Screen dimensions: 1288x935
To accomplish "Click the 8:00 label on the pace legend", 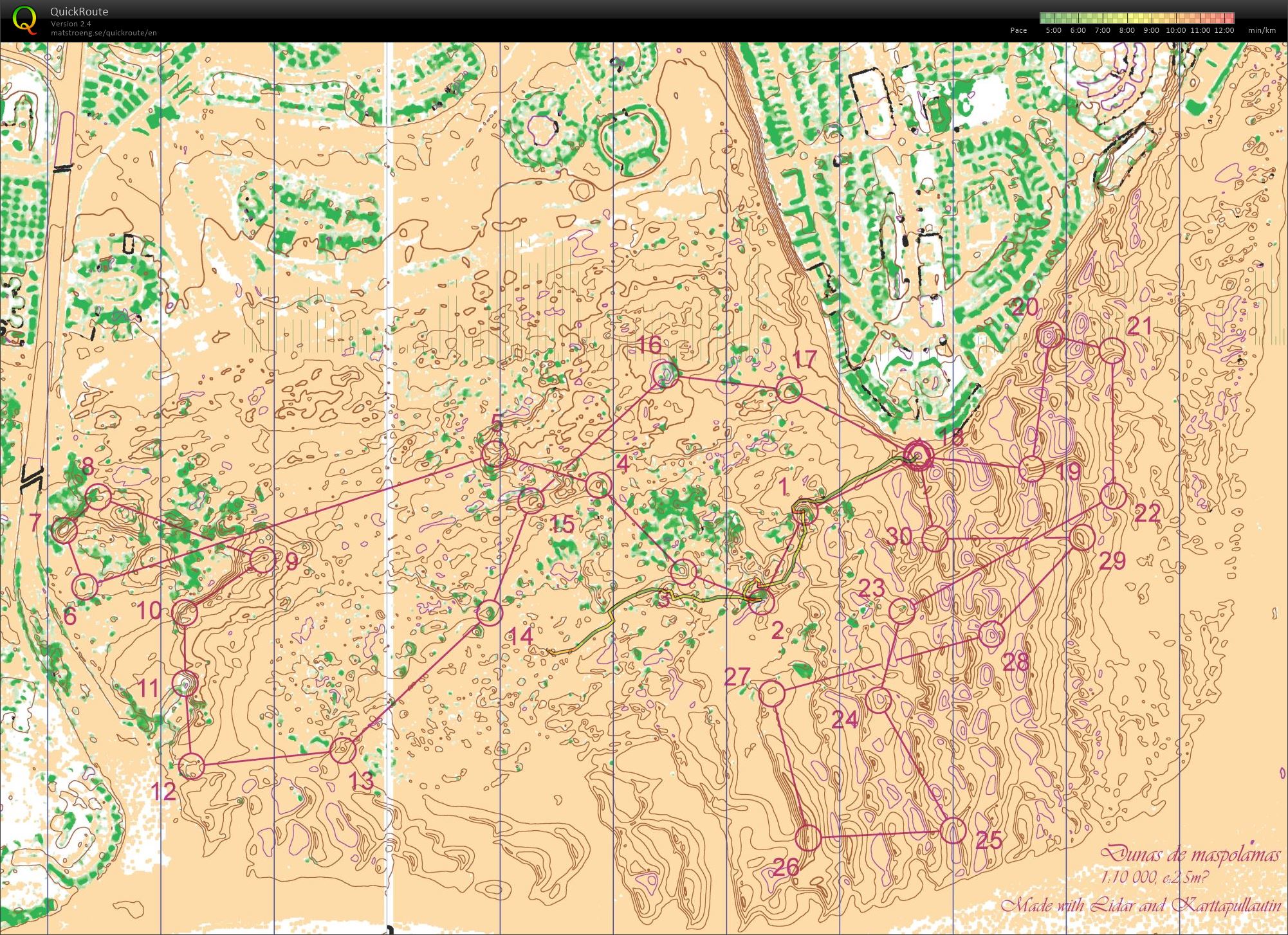I will click(1127, 30).
